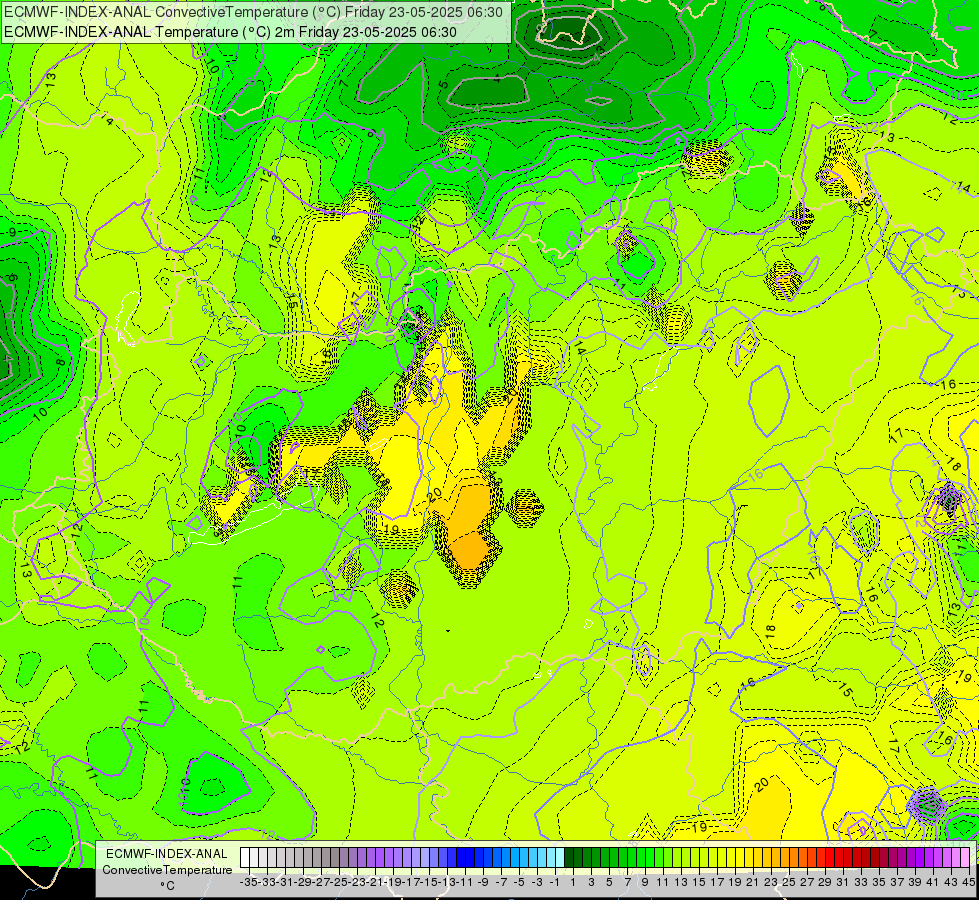Click the -35 value on the legend scale
This screenshot has height=900, width=979.
[x=248, y=882]
